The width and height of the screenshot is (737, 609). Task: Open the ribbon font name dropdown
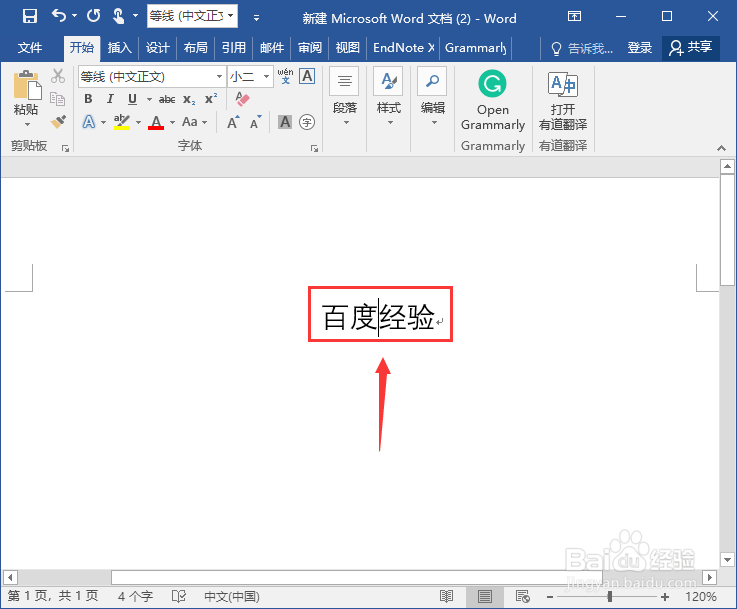(x=219, y=76)
